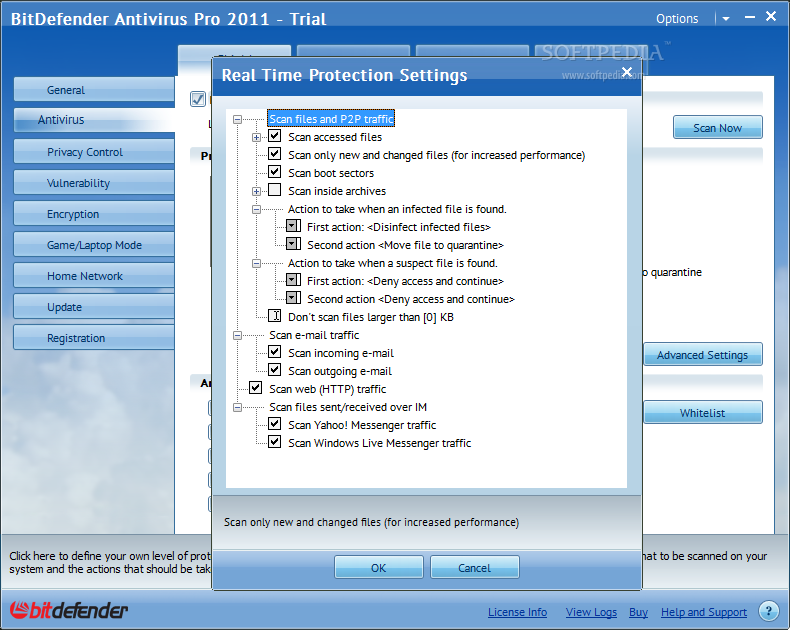
Task: Collapse Scan e-mail traffic node
Action: [x=237, y=335]
